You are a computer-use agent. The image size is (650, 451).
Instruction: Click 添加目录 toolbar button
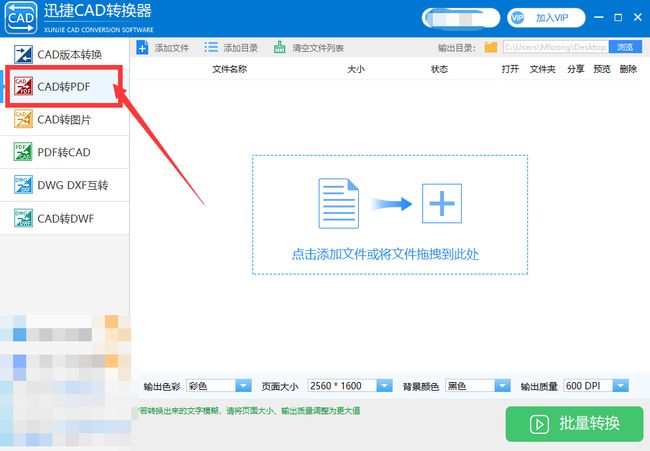231,48
